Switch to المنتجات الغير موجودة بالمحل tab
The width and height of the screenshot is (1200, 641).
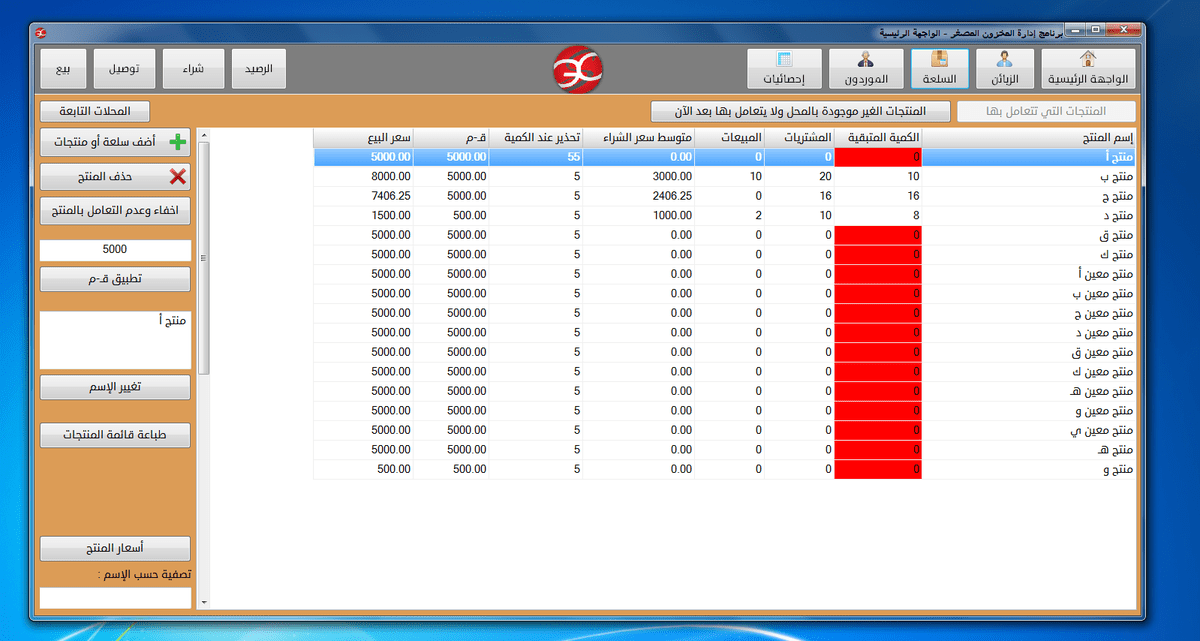[800, 111]
